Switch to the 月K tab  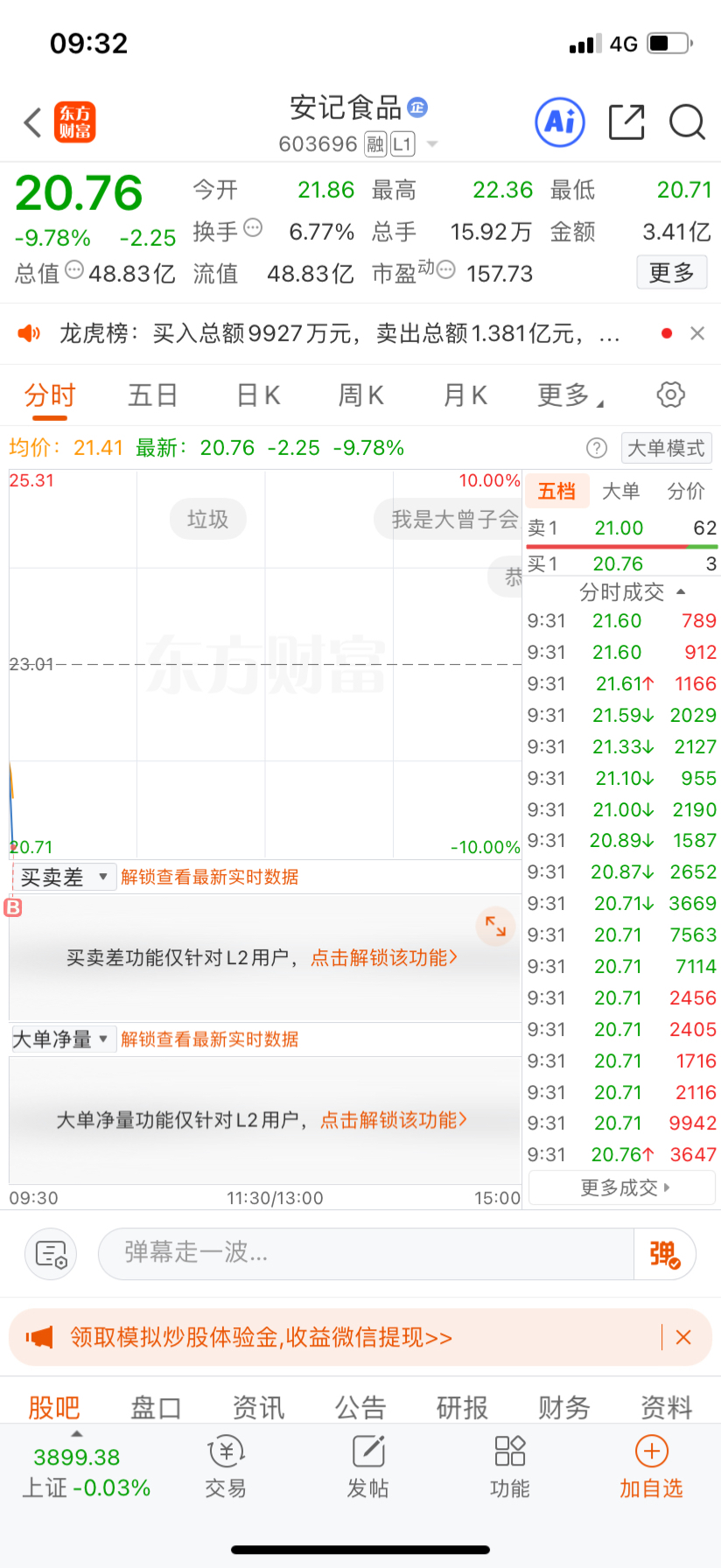pyautogui.click(x=465, y=395)
